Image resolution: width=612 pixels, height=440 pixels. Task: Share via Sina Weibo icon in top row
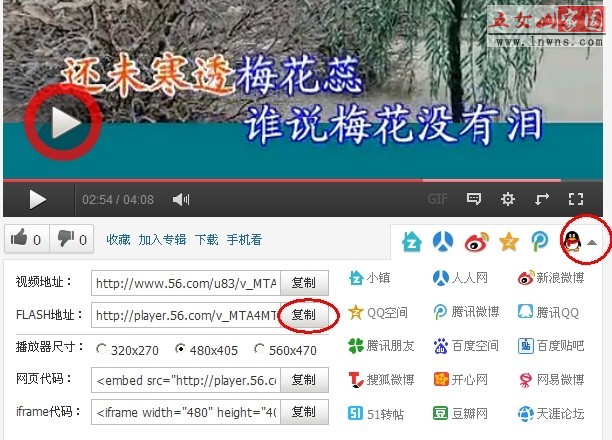477,241
